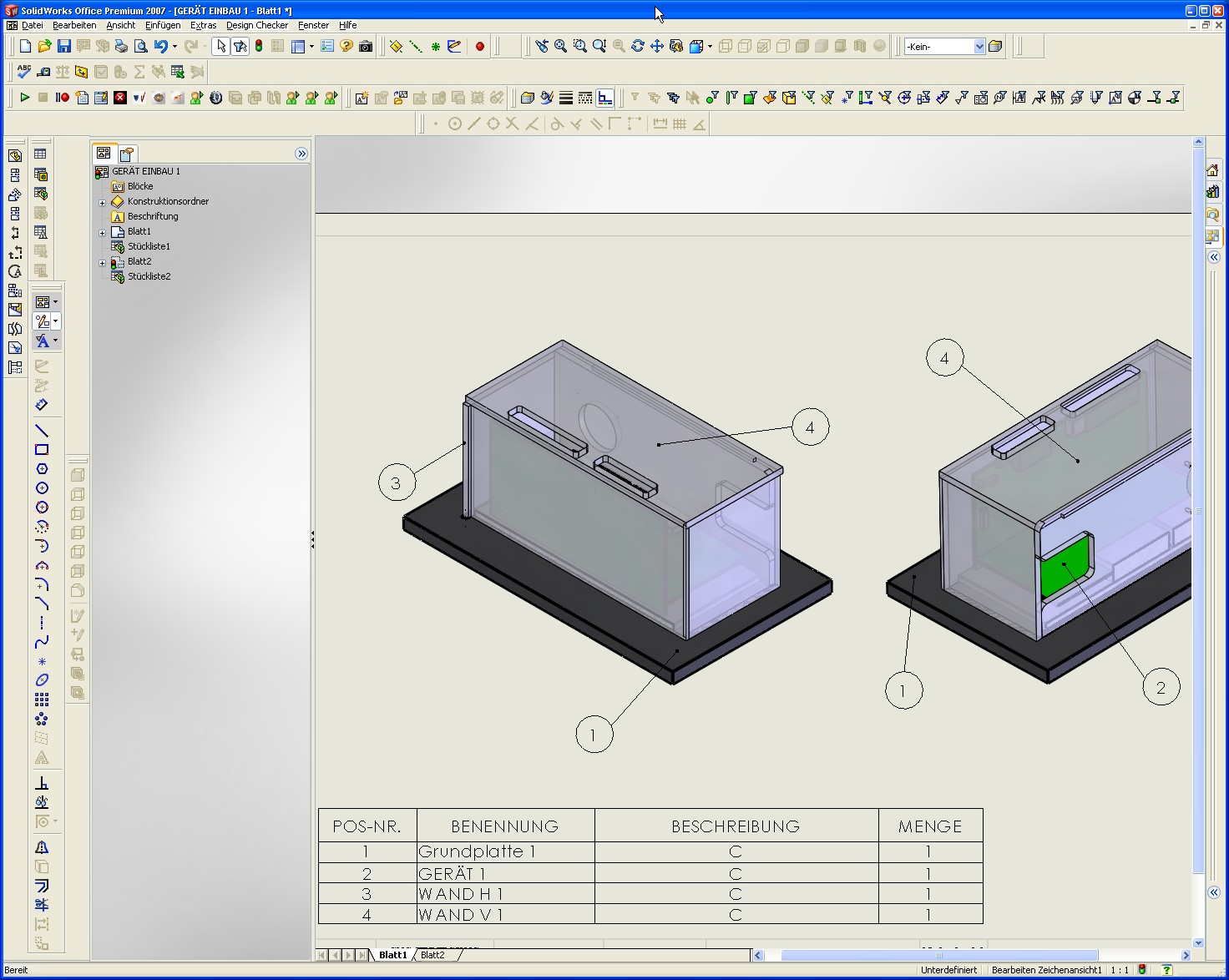Switch to the Blatt2 sheet tab

coord(432,955)
